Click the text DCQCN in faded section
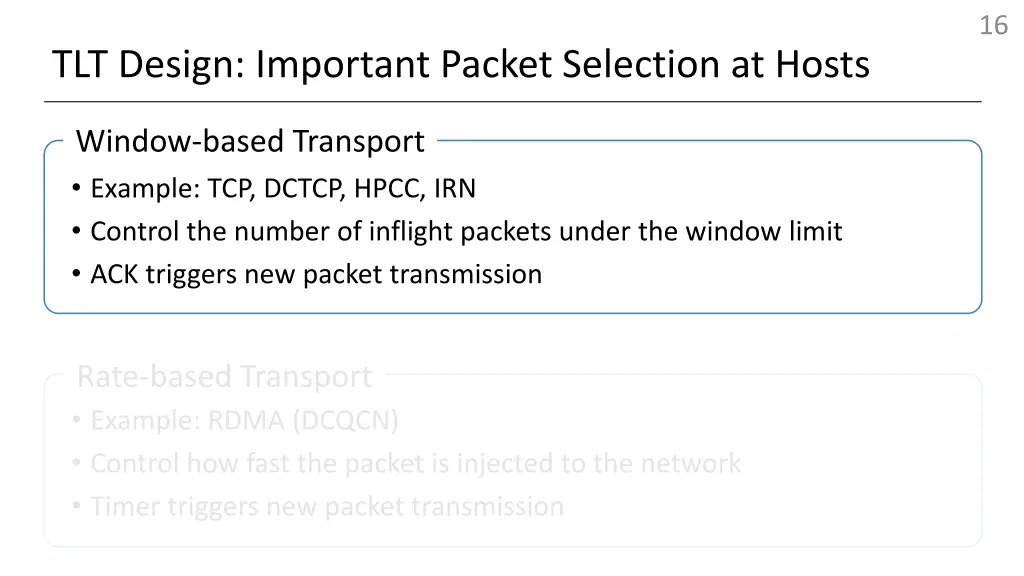 (346, 421)
